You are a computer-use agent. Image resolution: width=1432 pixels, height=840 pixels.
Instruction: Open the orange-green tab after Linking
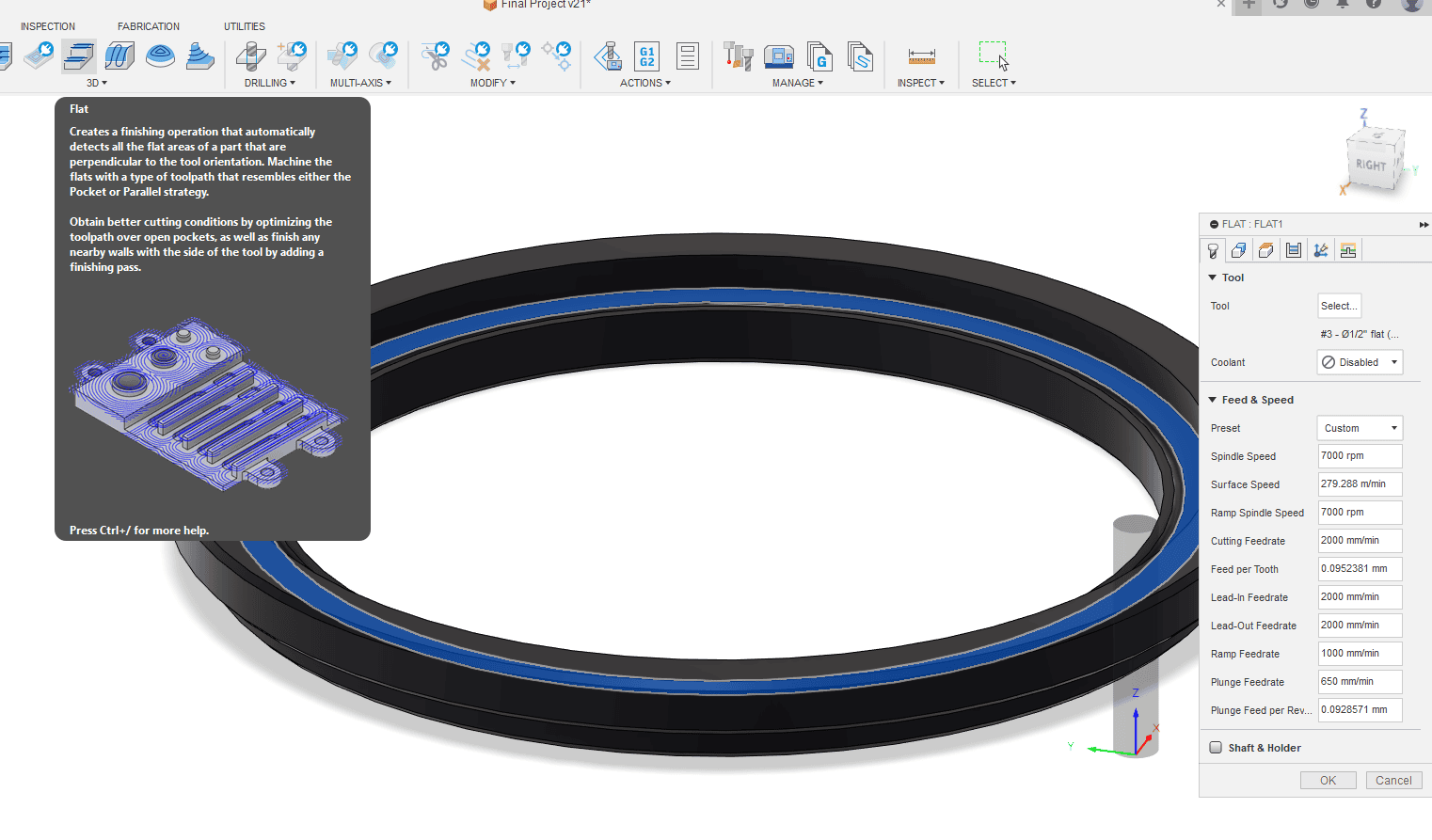pyautogui.click(x=1348, y=250)
